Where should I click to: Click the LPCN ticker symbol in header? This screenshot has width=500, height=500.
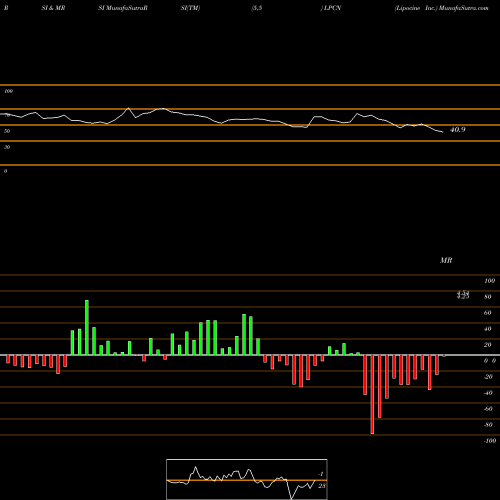click(333, 8)
